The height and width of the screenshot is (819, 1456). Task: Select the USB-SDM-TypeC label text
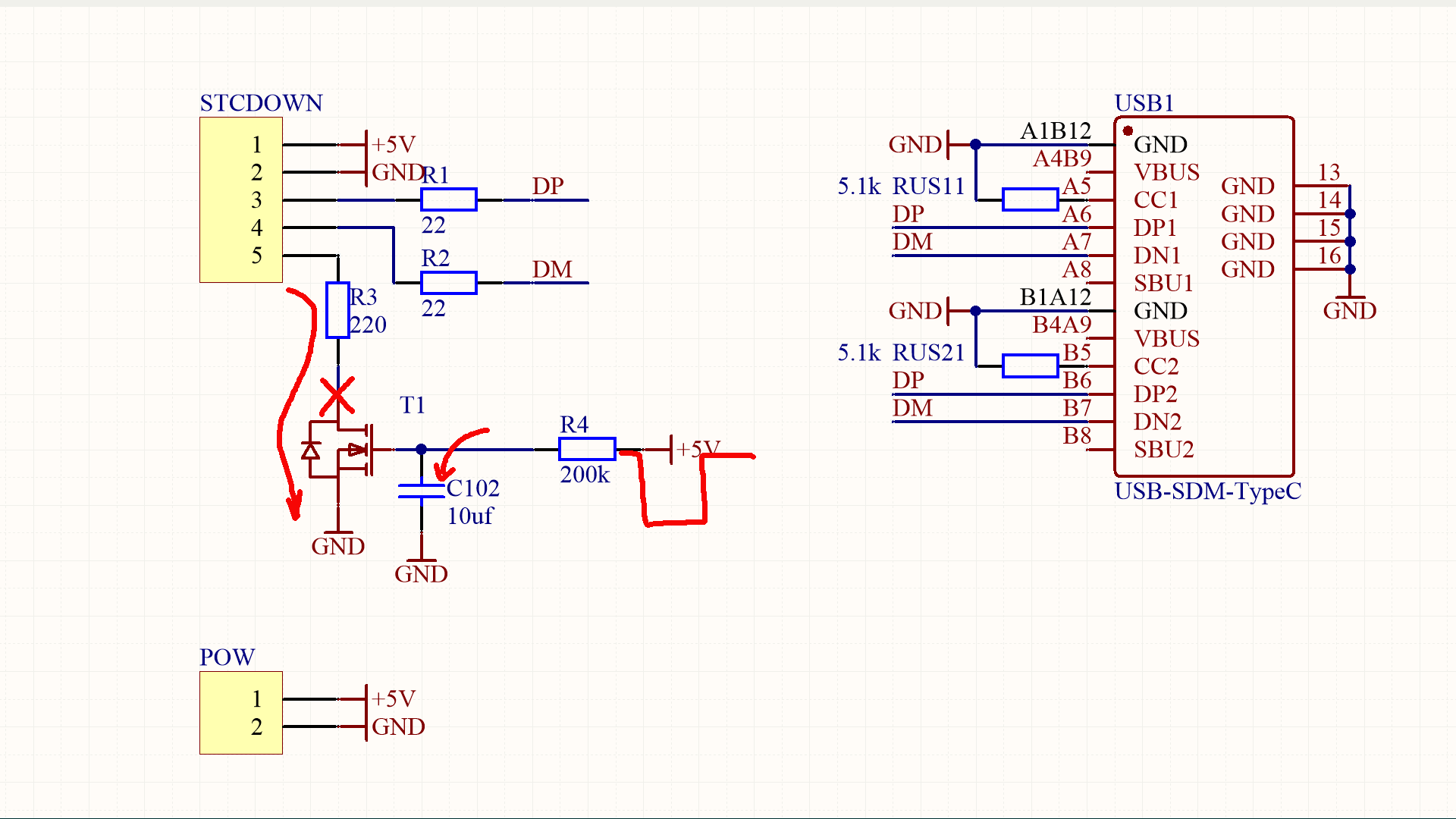tap(1207, 491)
